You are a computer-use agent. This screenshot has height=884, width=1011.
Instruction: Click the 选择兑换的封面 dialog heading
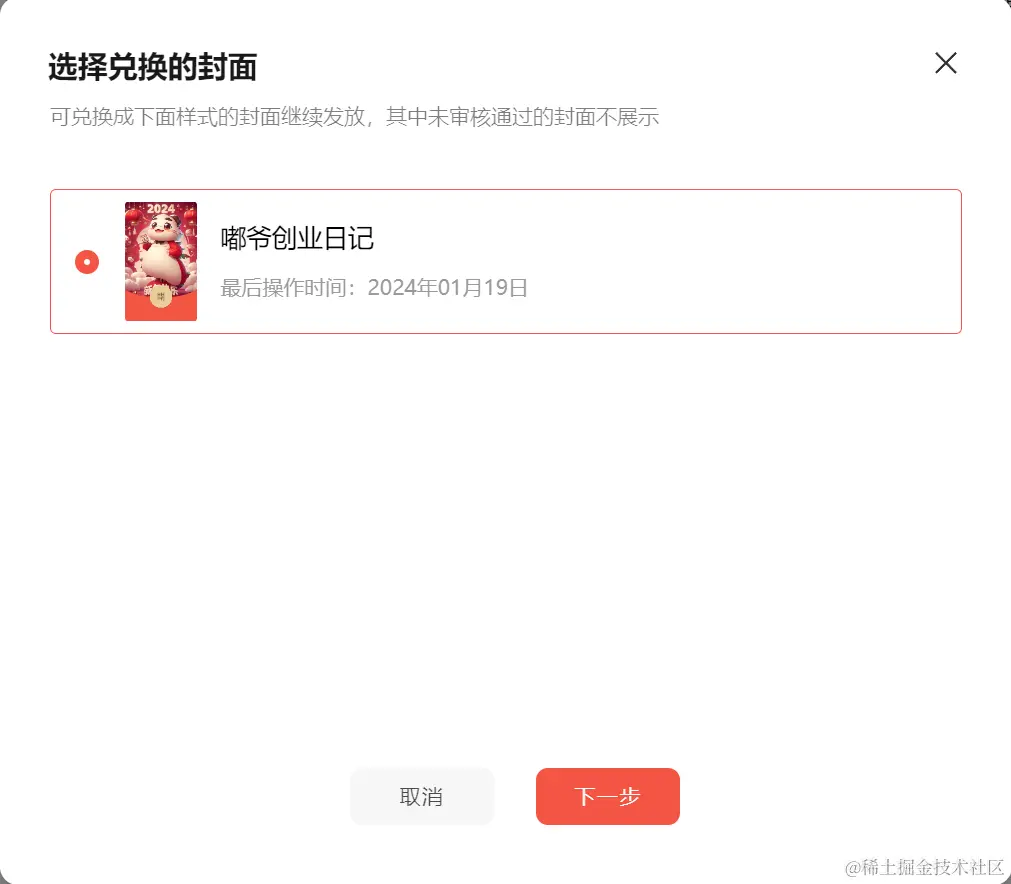(153, 67)
